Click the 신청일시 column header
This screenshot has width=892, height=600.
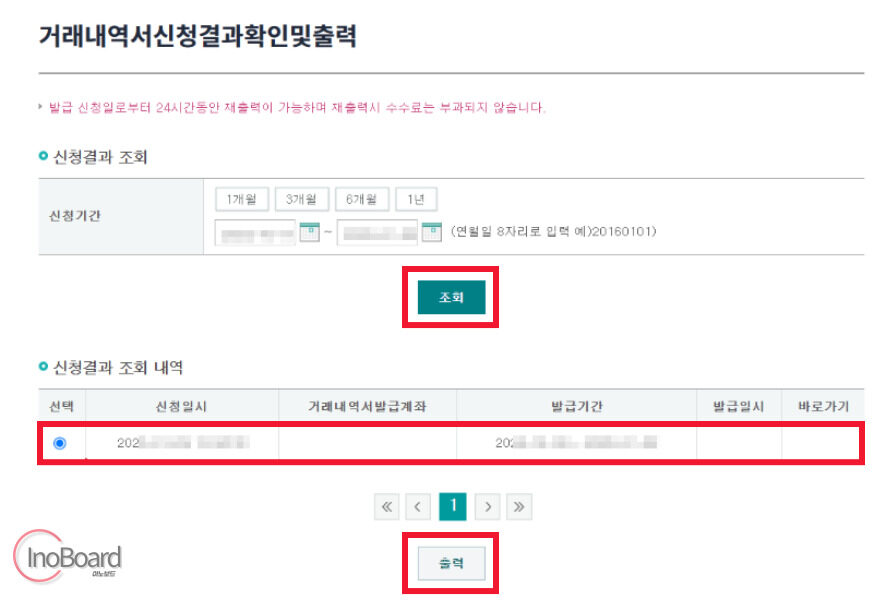pyautogui.click(x=181, y=406)
